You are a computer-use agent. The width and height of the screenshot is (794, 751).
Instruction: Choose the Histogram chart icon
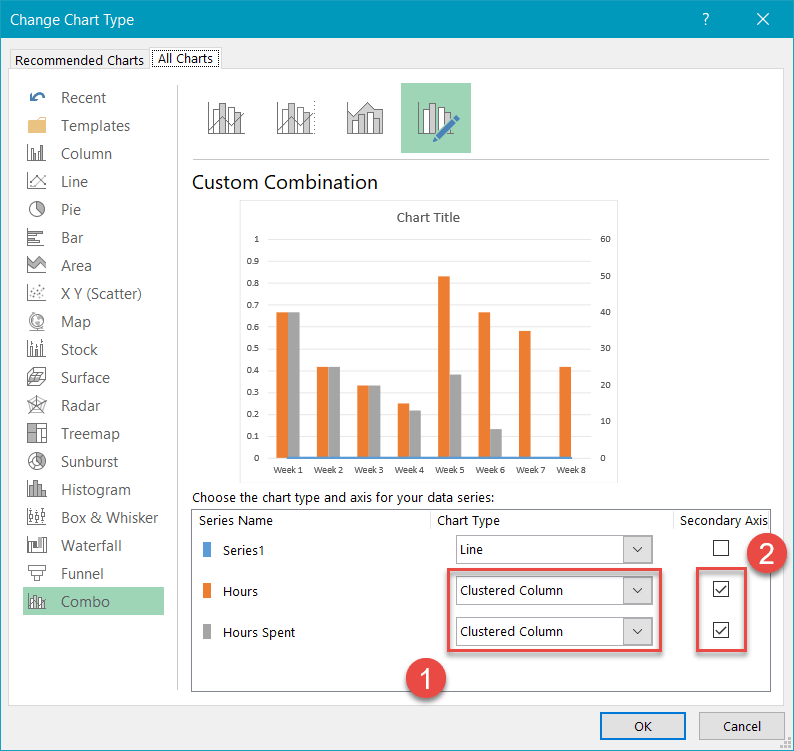point(36,489)
